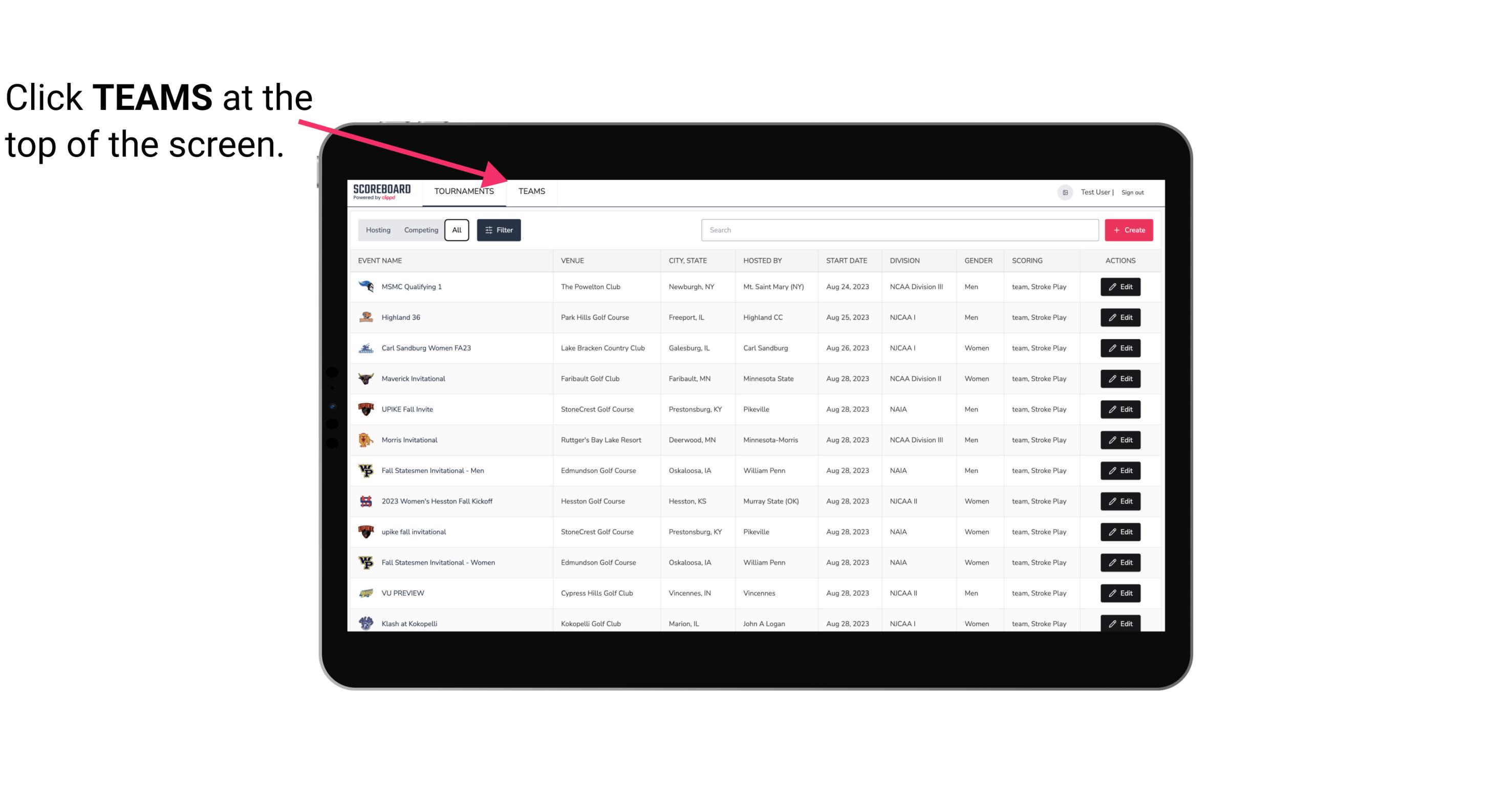Click Sign out link

click(x=1133, y=191)
